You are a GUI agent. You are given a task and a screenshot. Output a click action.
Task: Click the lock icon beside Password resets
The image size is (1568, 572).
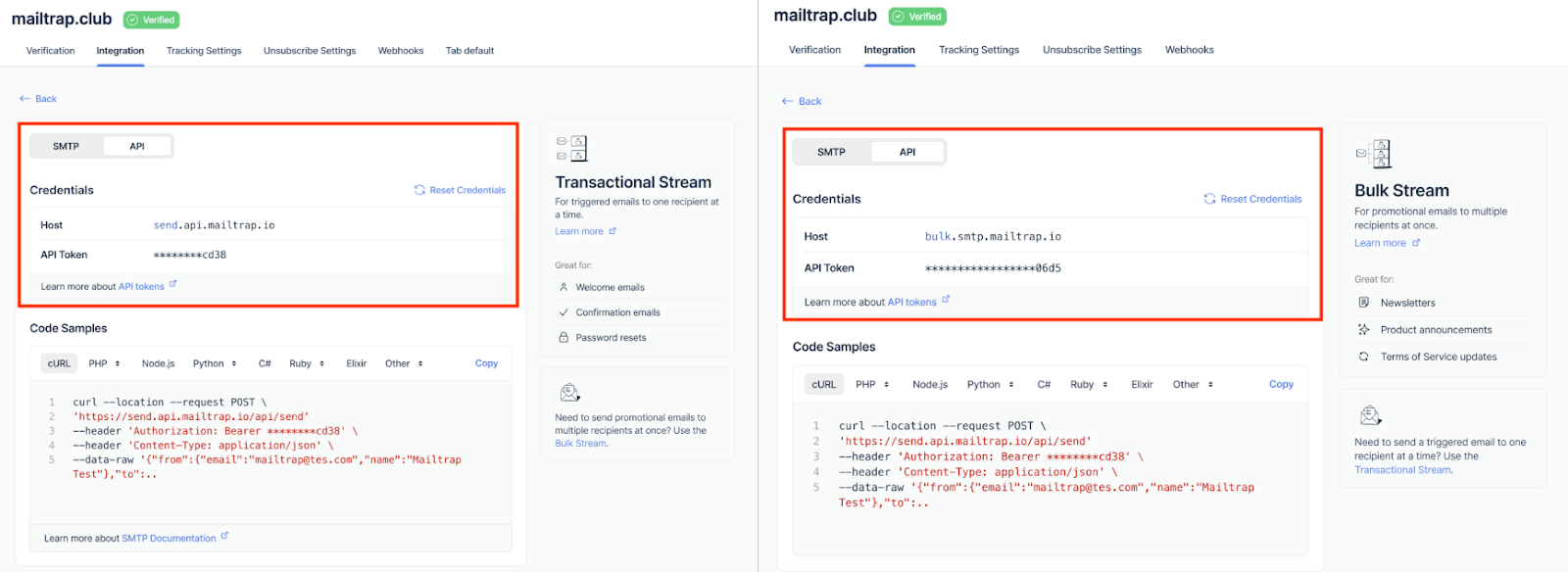coord(563,337)
